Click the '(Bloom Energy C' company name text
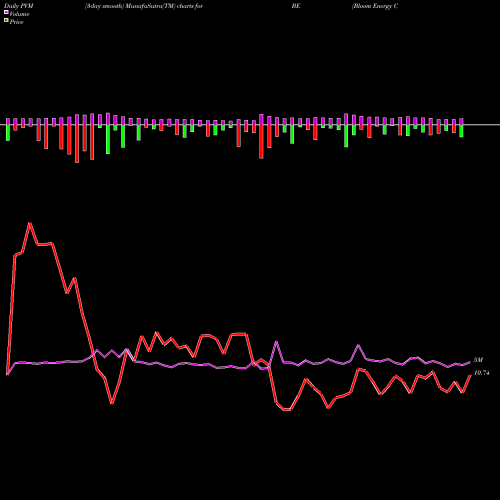The width and height of the screenshot is (500, 500). (375, 6)
